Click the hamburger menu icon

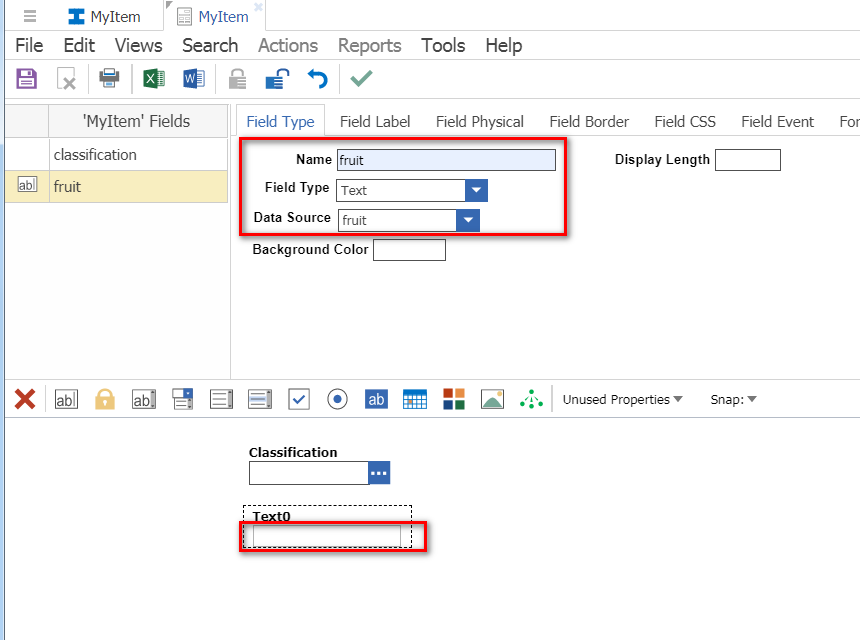click(30, 16)
